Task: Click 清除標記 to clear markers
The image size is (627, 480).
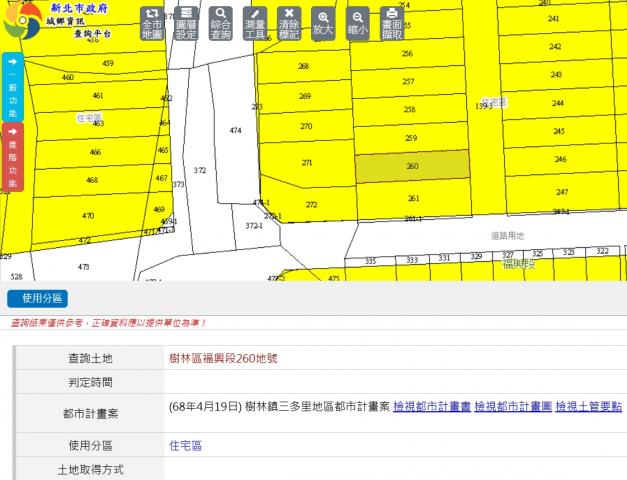Action: click(289, 24)
